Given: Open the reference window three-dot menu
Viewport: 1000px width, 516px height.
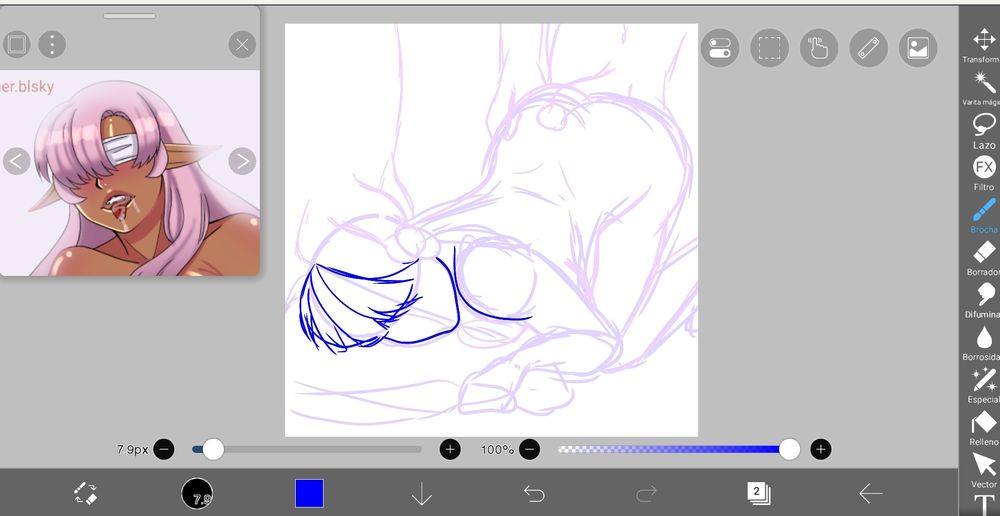Looking at the screenshot, I should (52, 44).
